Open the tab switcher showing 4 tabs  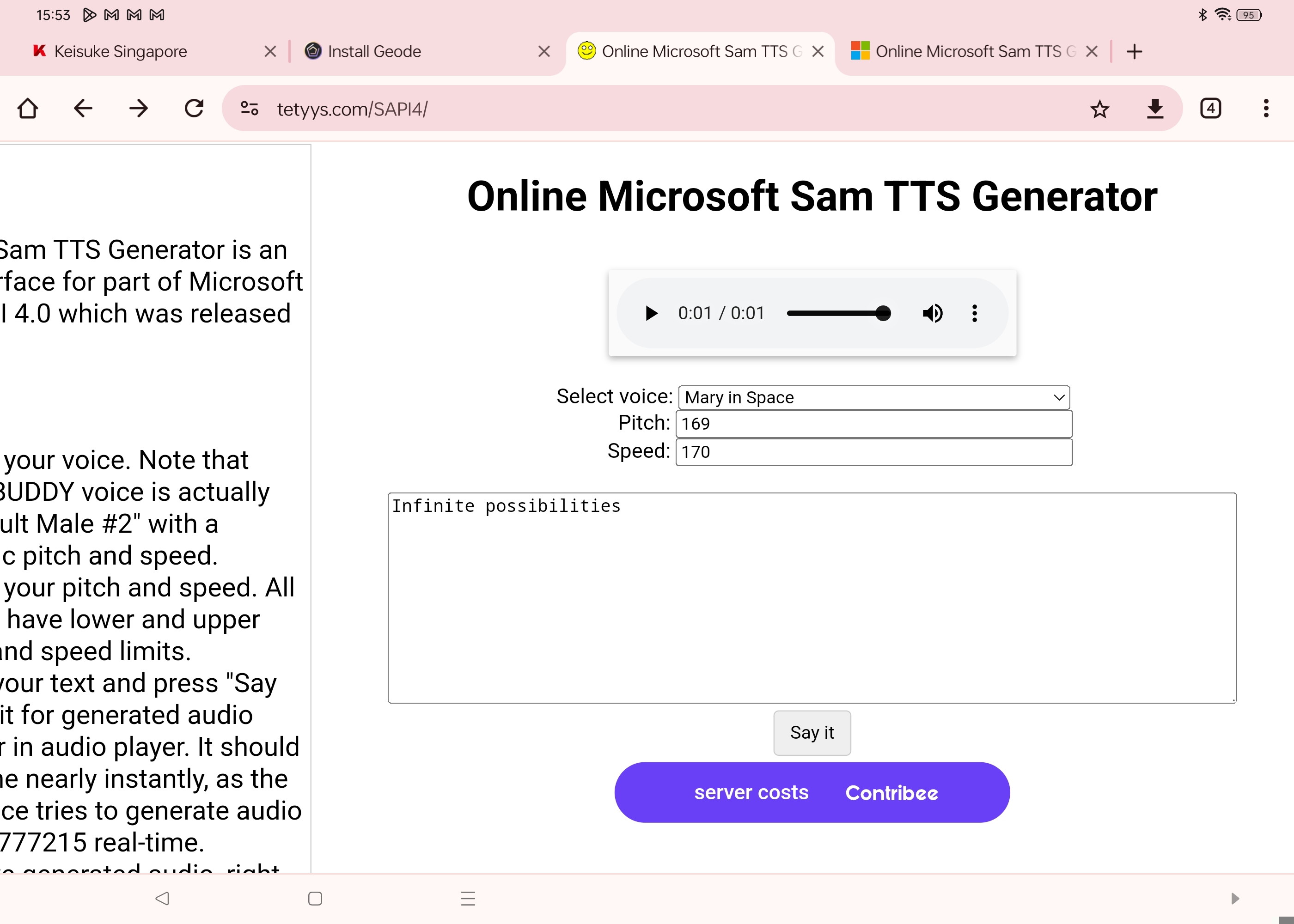pos(1210,108)
